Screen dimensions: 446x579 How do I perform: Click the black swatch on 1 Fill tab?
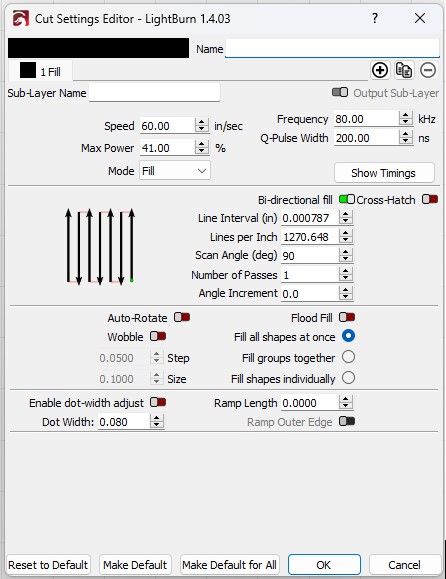(x=28, y=70)
